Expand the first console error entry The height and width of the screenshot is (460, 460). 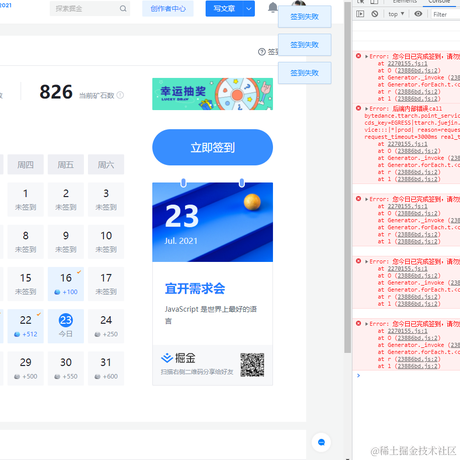[366, 56]
